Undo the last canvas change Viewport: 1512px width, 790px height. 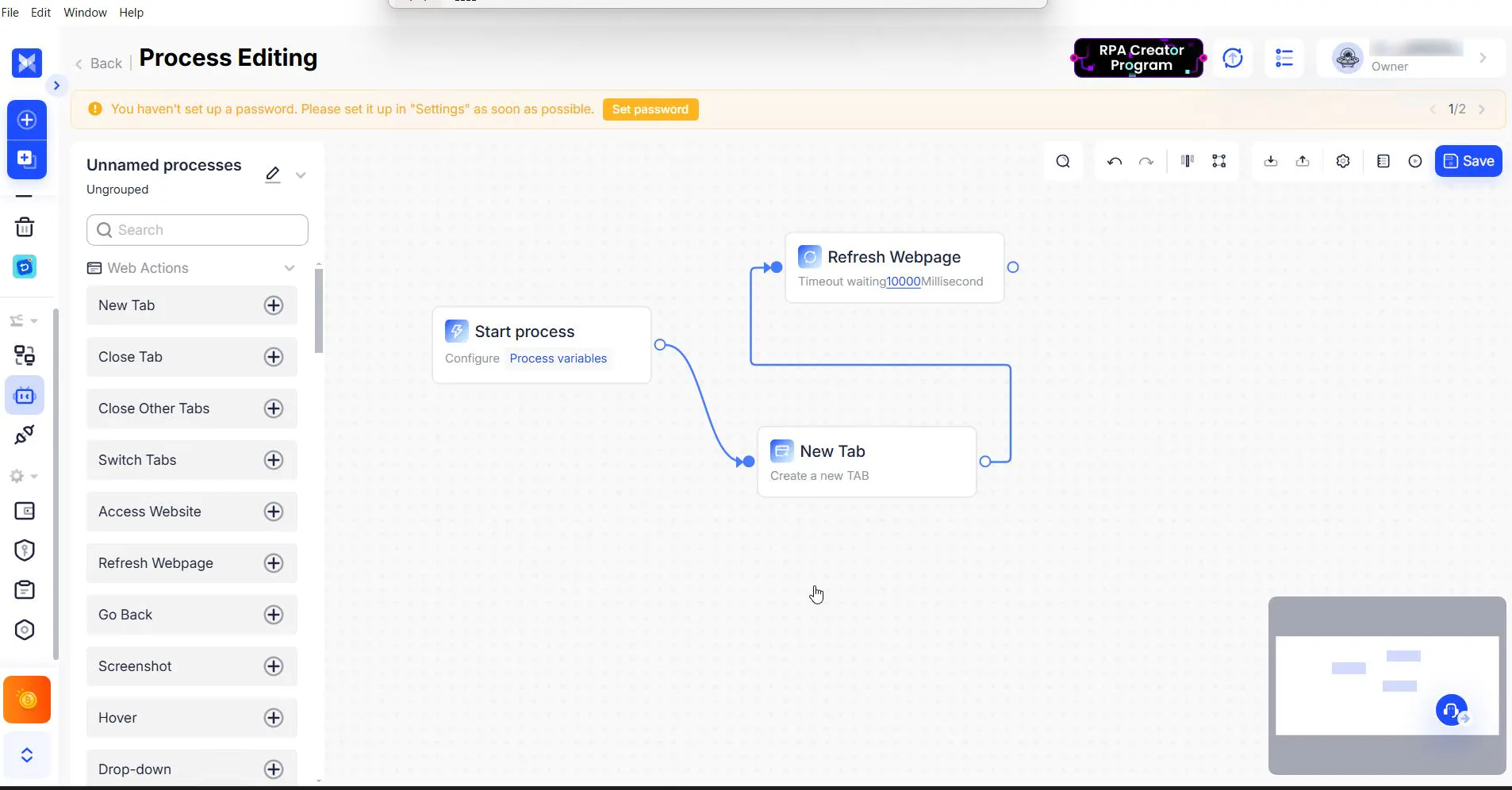(x=1115, y=161)
